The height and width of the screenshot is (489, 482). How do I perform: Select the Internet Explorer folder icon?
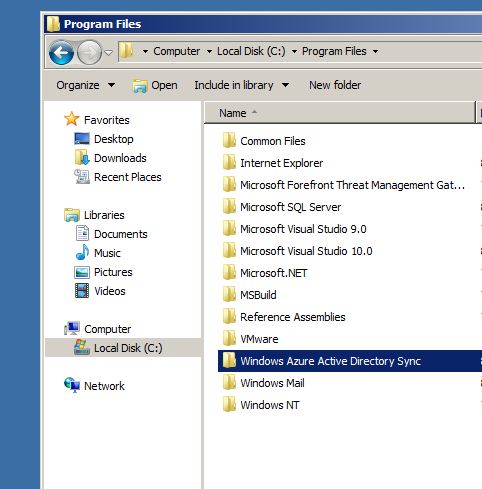coord(229,162)
